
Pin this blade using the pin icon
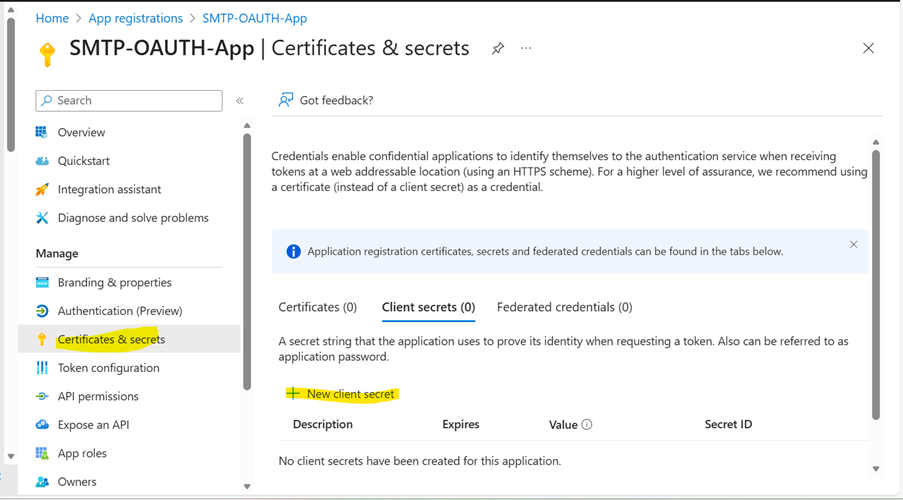coord(498,48)
